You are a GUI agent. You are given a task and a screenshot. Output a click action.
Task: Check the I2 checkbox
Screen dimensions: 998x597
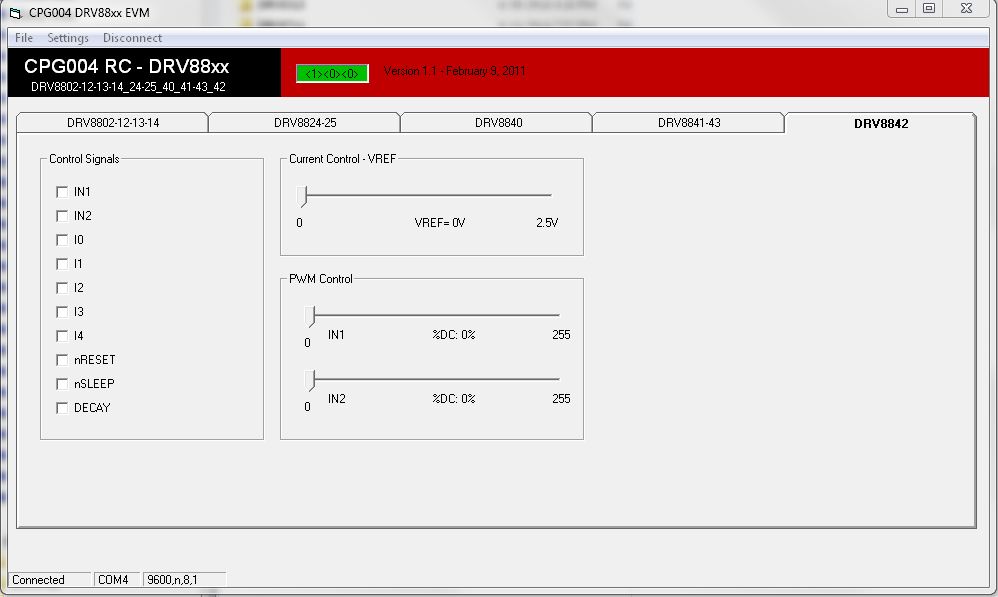coord(62,288)
